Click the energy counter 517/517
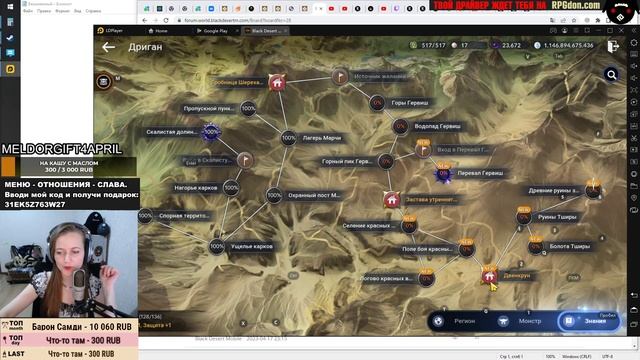The image size is (640, 360). point(428,45)
